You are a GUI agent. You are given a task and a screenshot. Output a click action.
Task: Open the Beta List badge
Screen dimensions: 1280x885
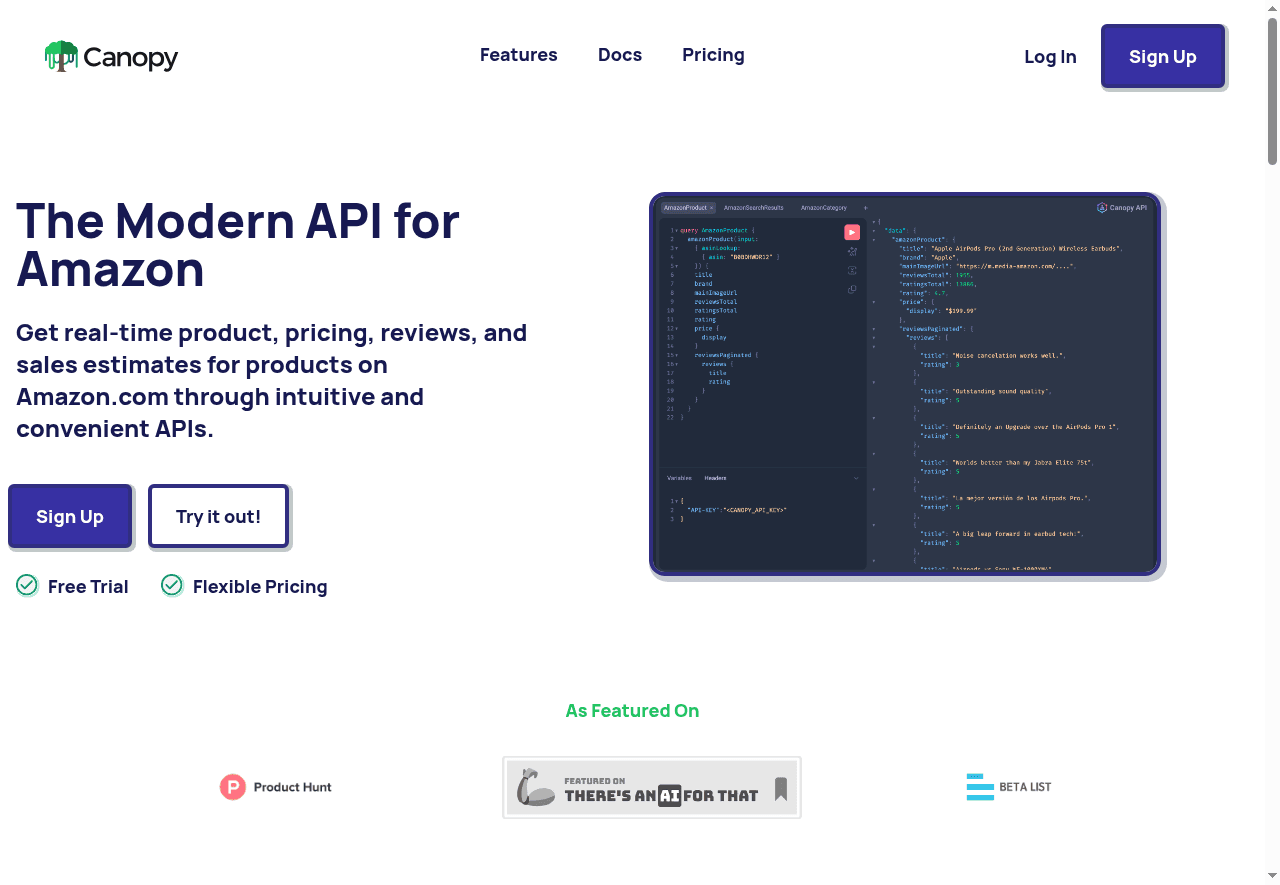(1009, 787)
